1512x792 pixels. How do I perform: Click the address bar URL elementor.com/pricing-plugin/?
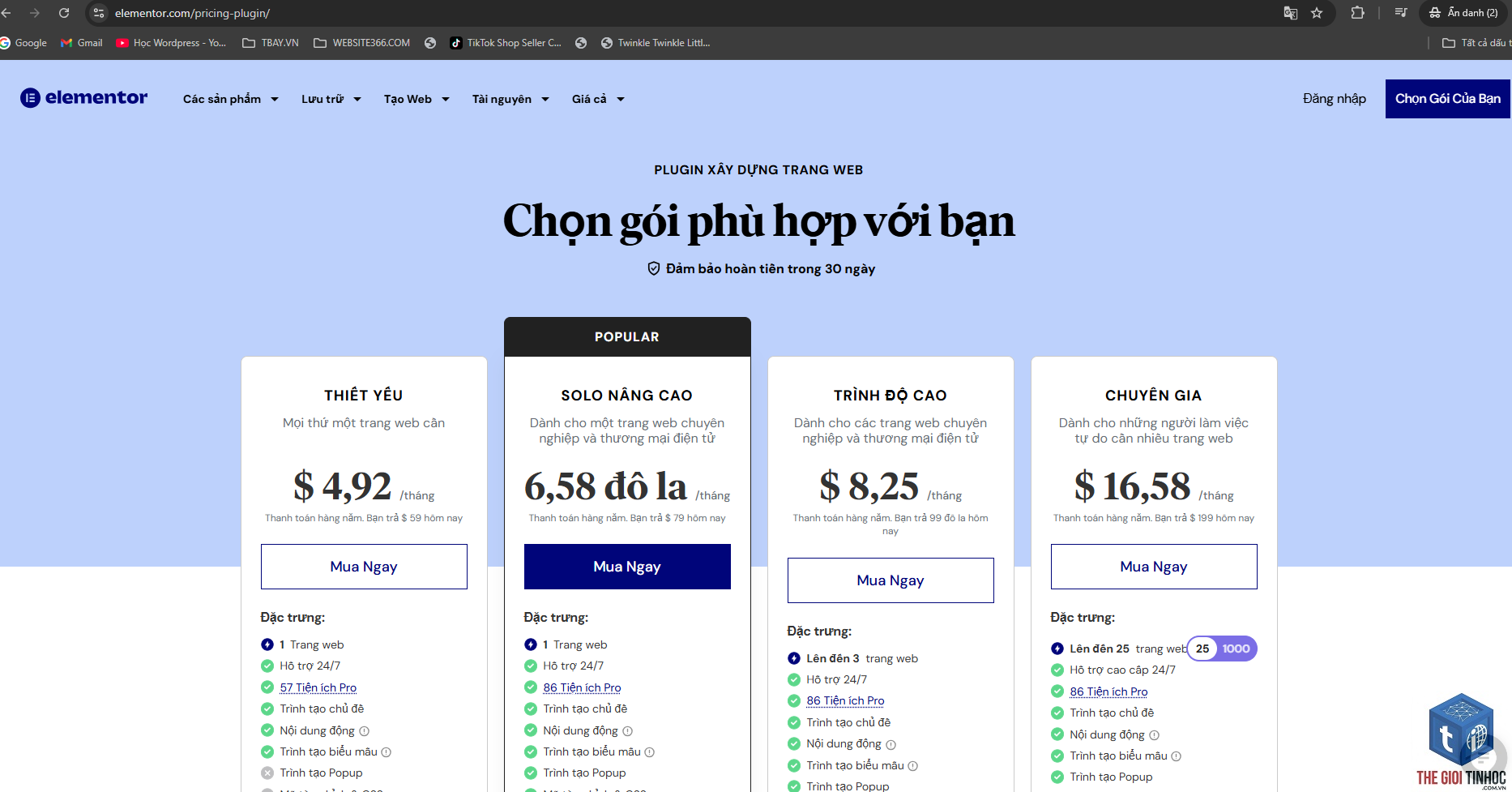point(192,13)
